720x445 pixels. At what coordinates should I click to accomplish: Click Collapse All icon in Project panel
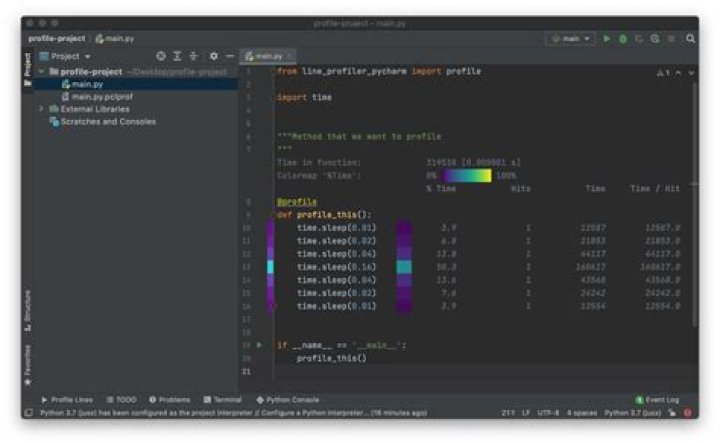coord(193,56)
